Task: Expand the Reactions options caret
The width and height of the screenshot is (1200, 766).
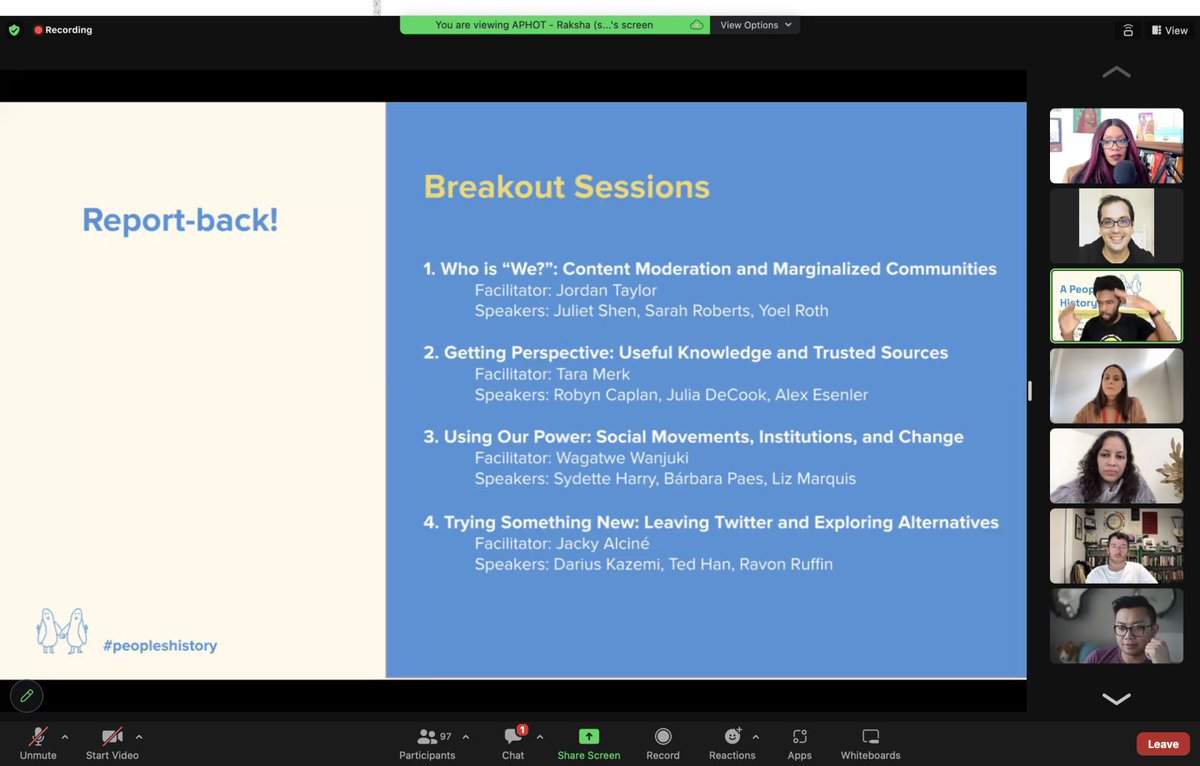Action: click(x=755, y=737)
